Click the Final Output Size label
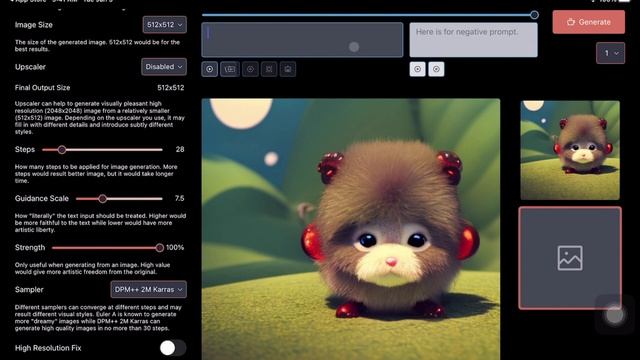 [42, 88]
